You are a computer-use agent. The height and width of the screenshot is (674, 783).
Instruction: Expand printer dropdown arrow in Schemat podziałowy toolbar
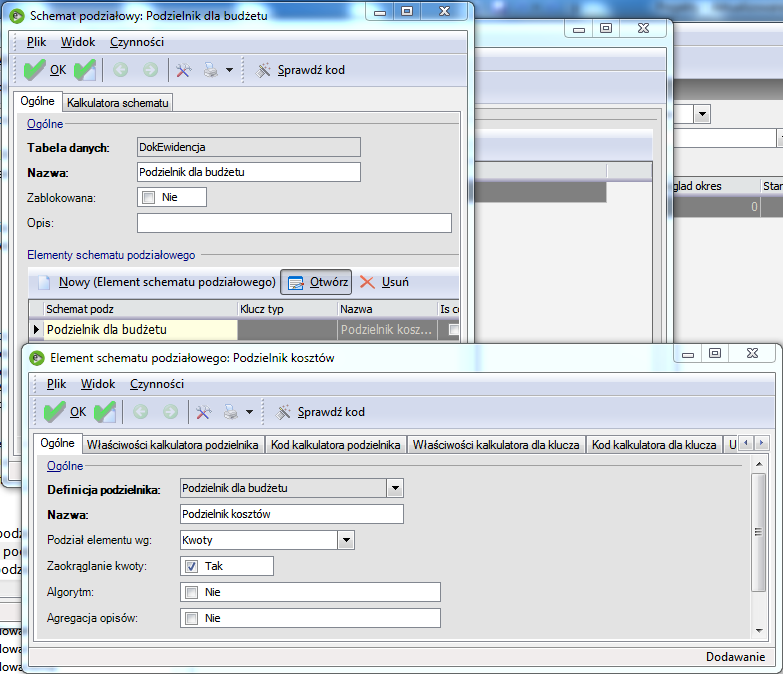pyautogui.click(x=229, y=70)
